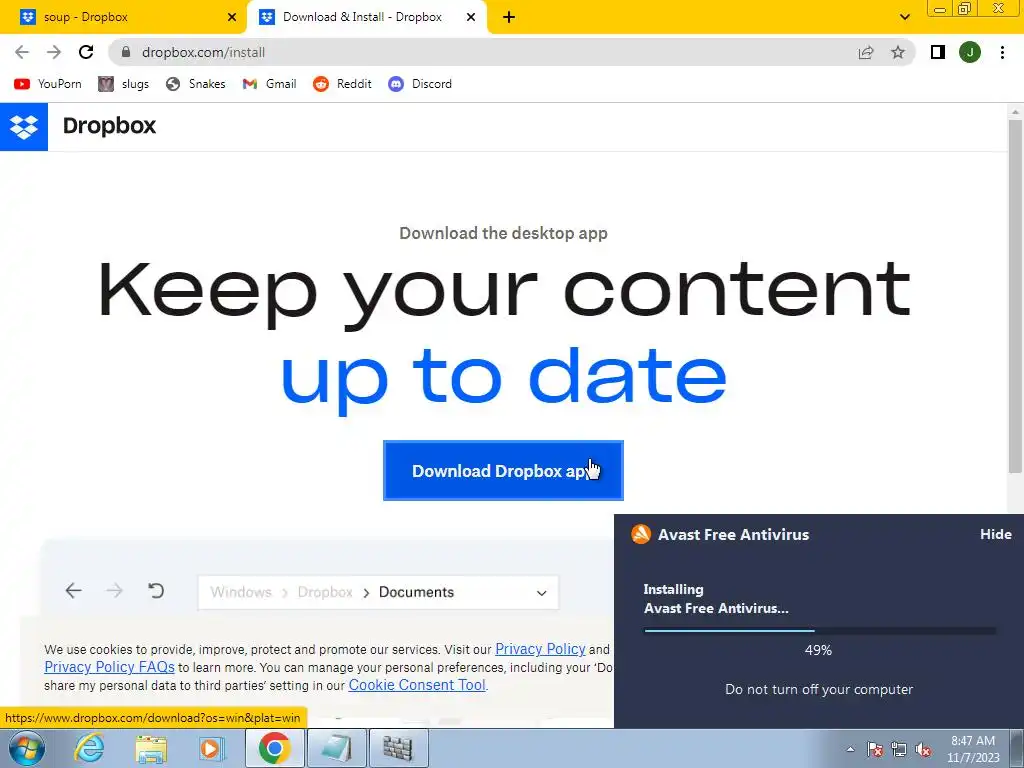1024x768 pixels.
Task: Share this page via address bar icon
Action: click(866, 52)
